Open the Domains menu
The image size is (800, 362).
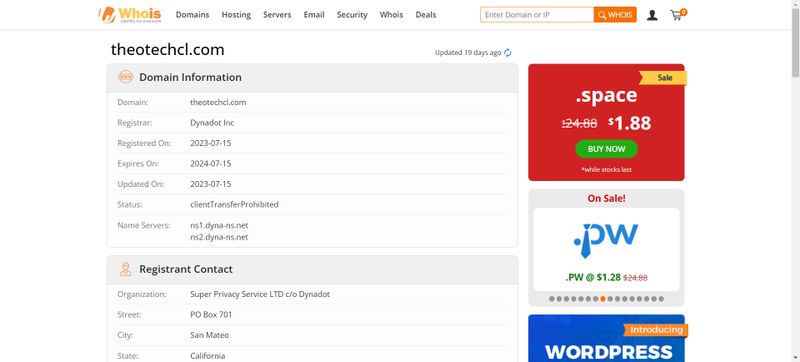pos(192,15)
